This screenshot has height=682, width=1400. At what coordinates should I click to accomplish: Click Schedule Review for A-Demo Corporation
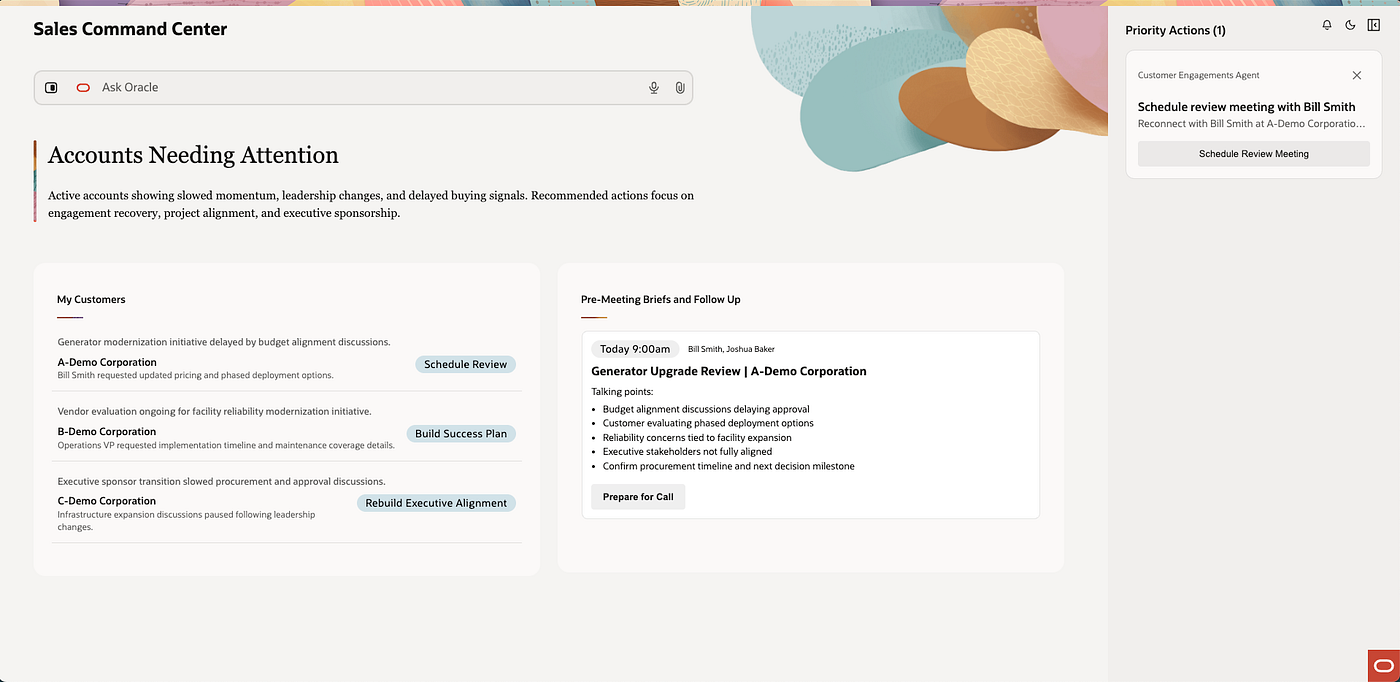[465, 364]
